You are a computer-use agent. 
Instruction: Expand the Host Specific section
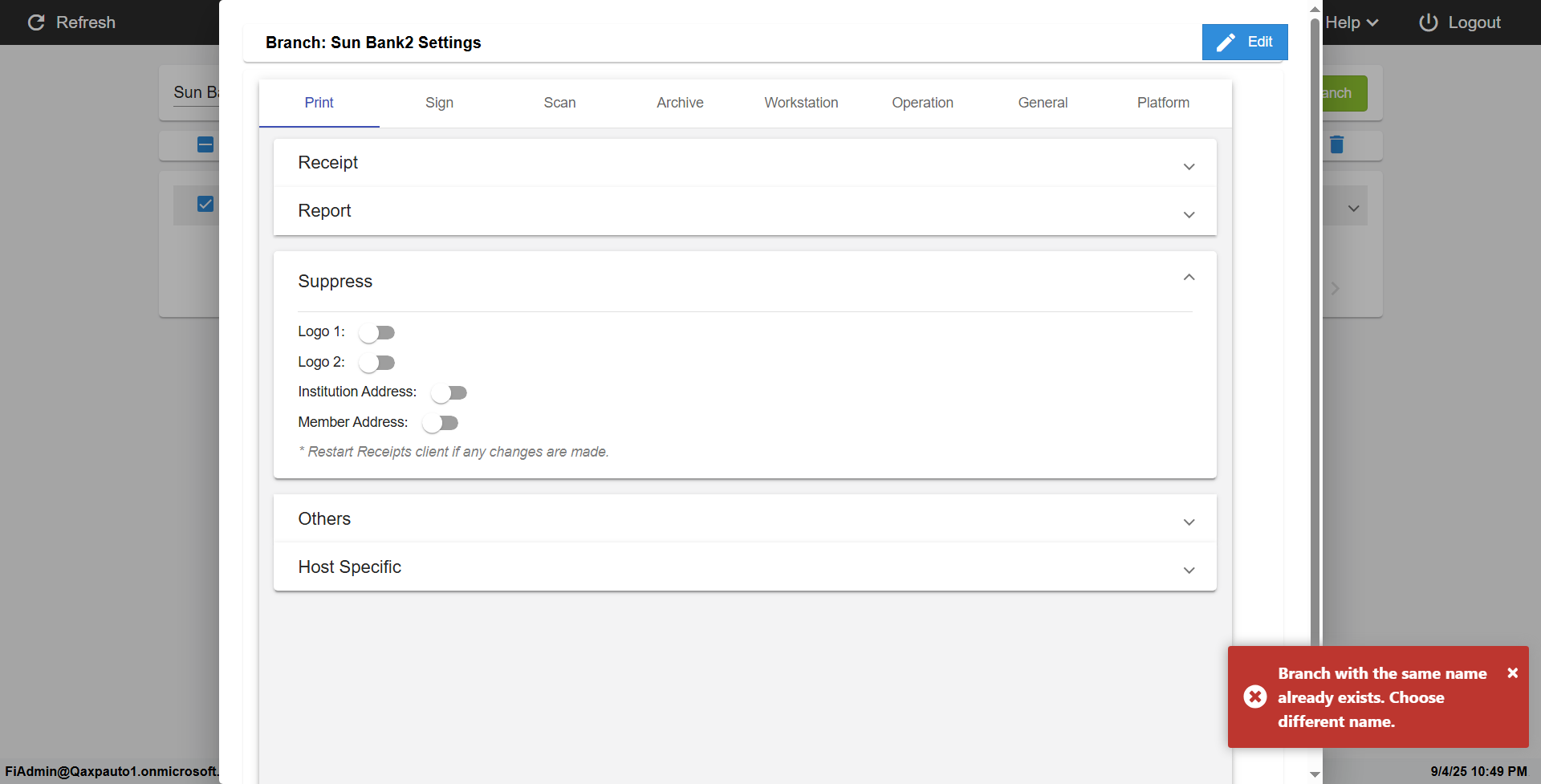[x=1189, y=570]
